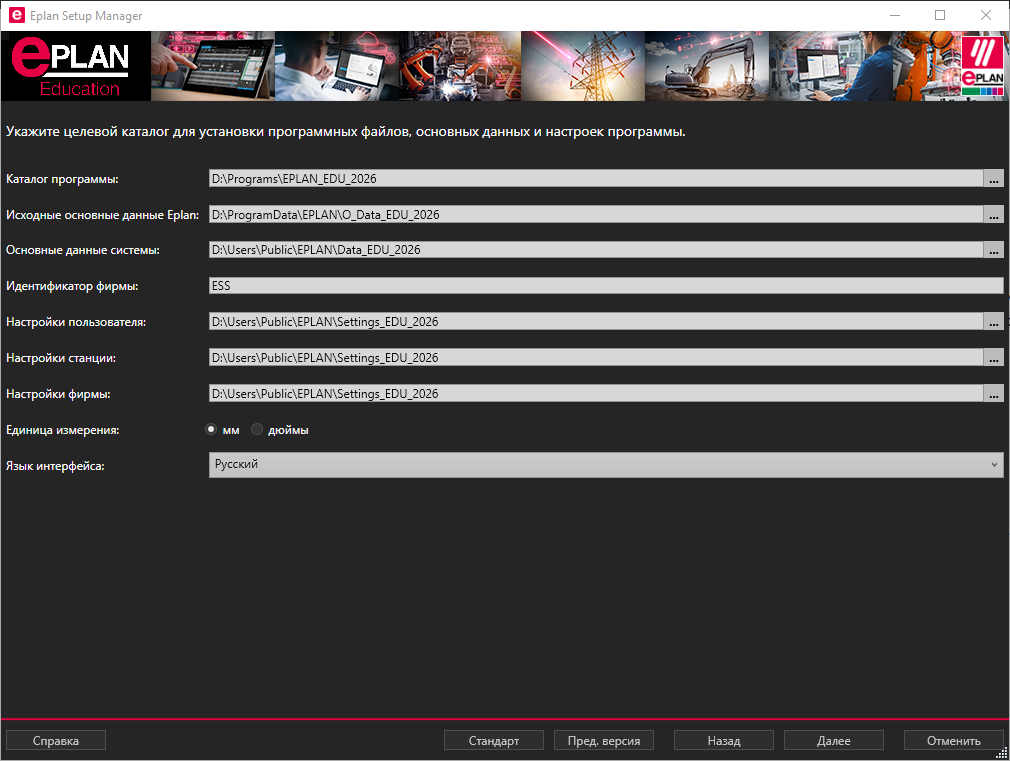Click the Eplan red 'e' title bar icon
Viewport: 1010px width, 761px height.
(x=17, y=15)
